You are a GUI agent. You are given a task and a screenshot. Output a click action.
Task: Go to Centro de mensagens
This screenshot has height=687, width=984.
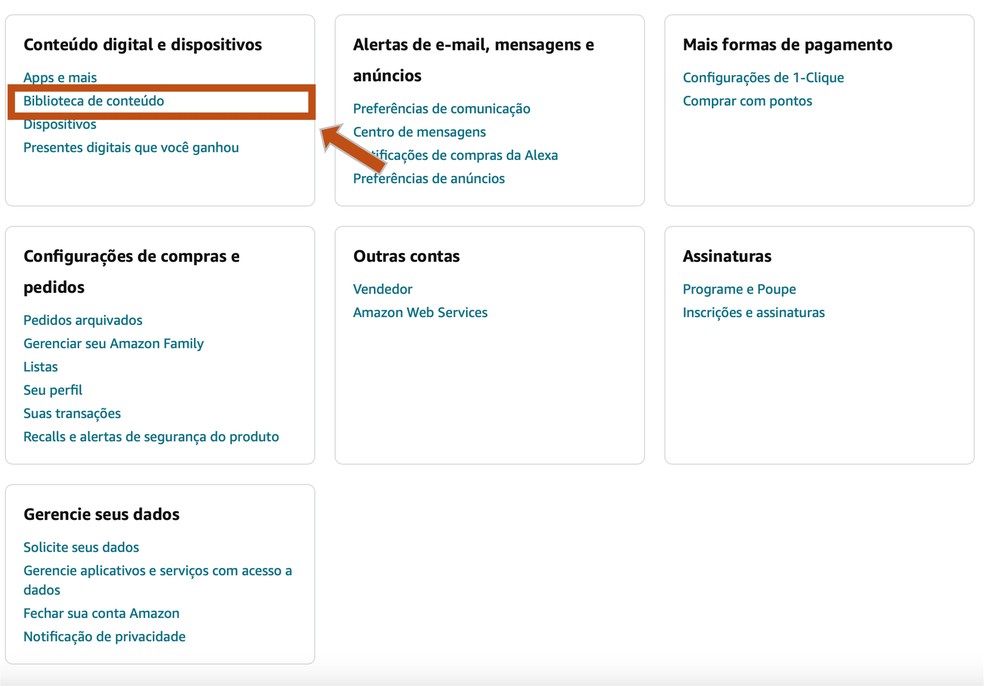point(419,131)
